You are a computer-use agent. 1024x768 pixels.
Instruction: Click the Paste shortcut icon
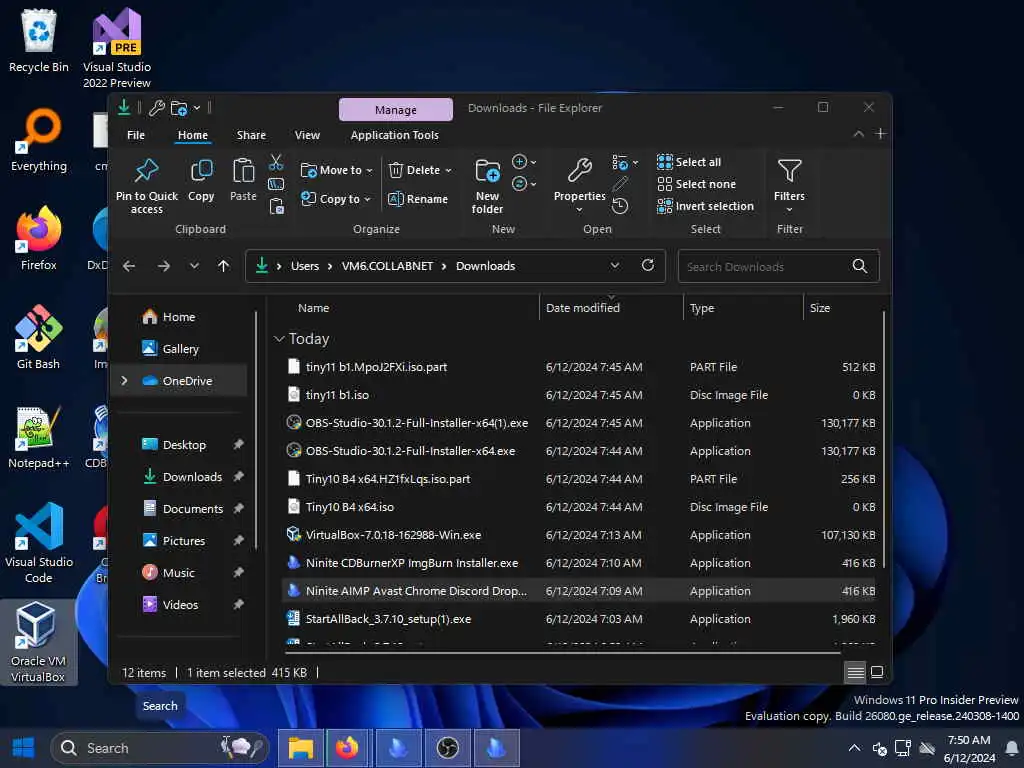[276, 206]
